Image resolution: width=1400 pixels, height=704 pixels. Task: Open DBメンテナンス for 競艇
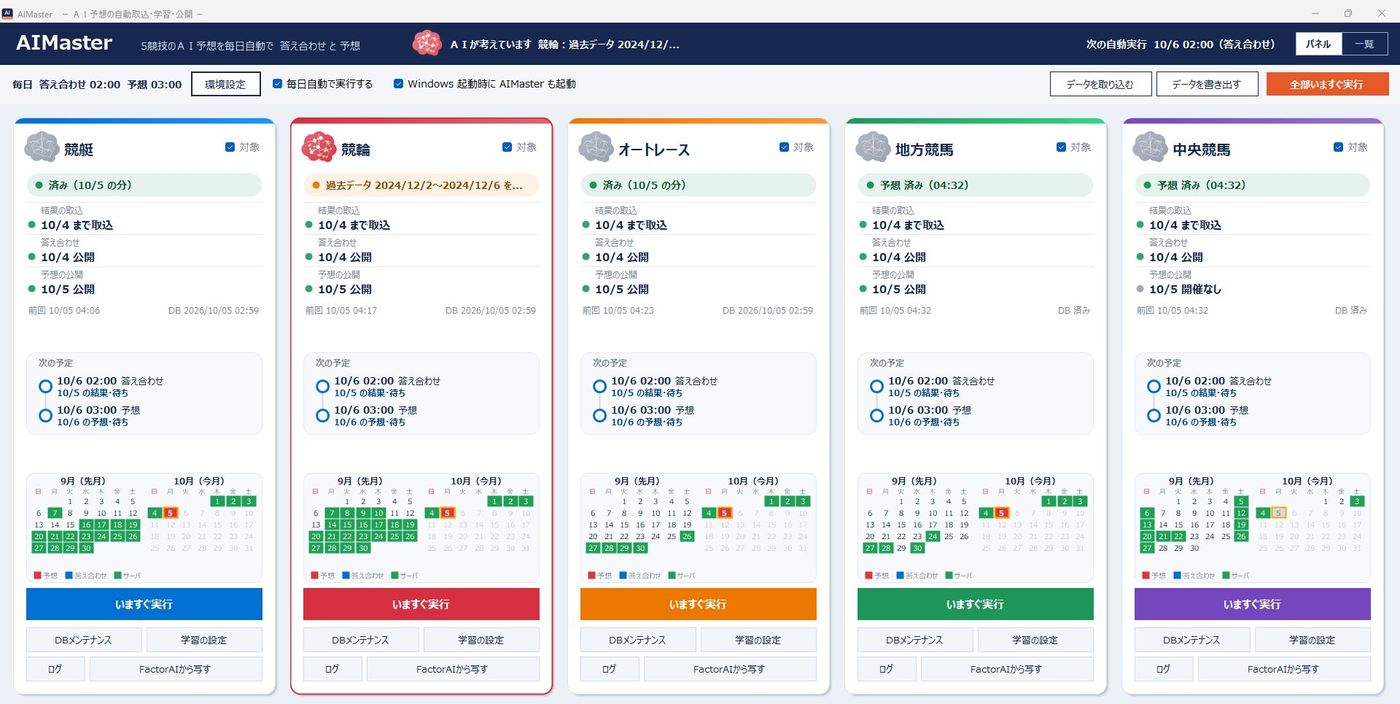(83, 640)
